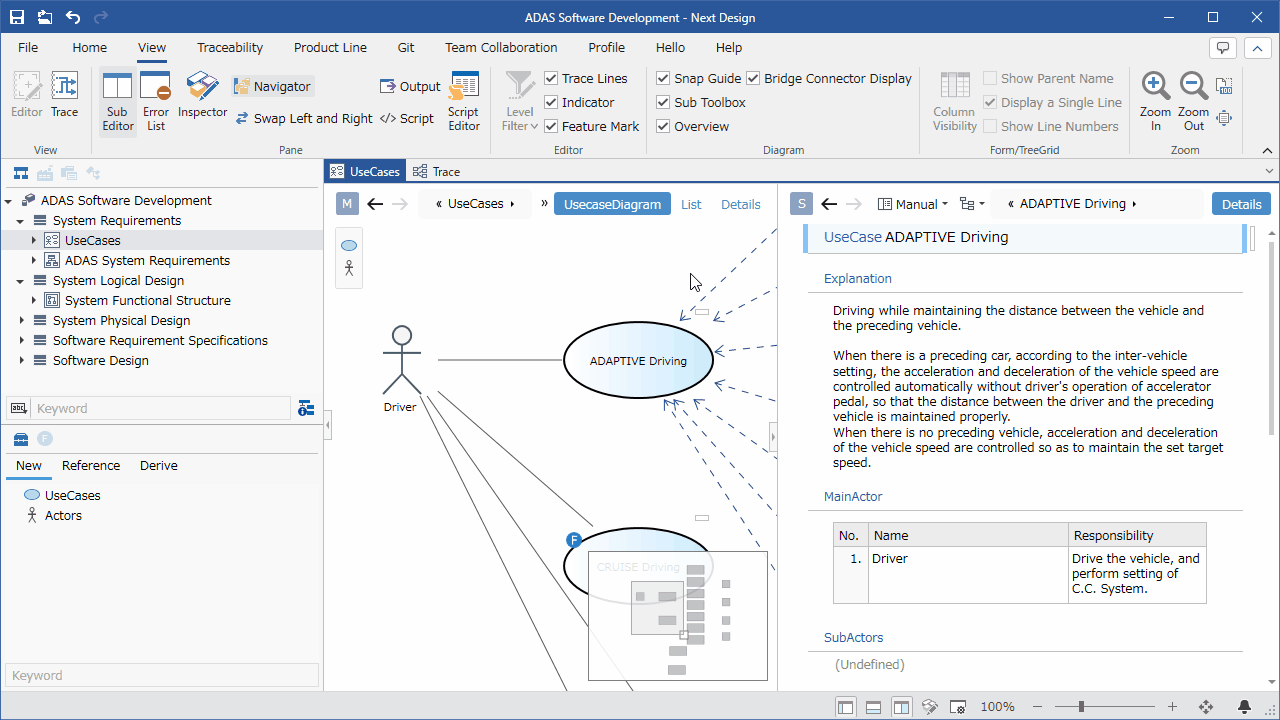Select the Derive toolbox tab

pyautogui.click(x=159, y=465)
